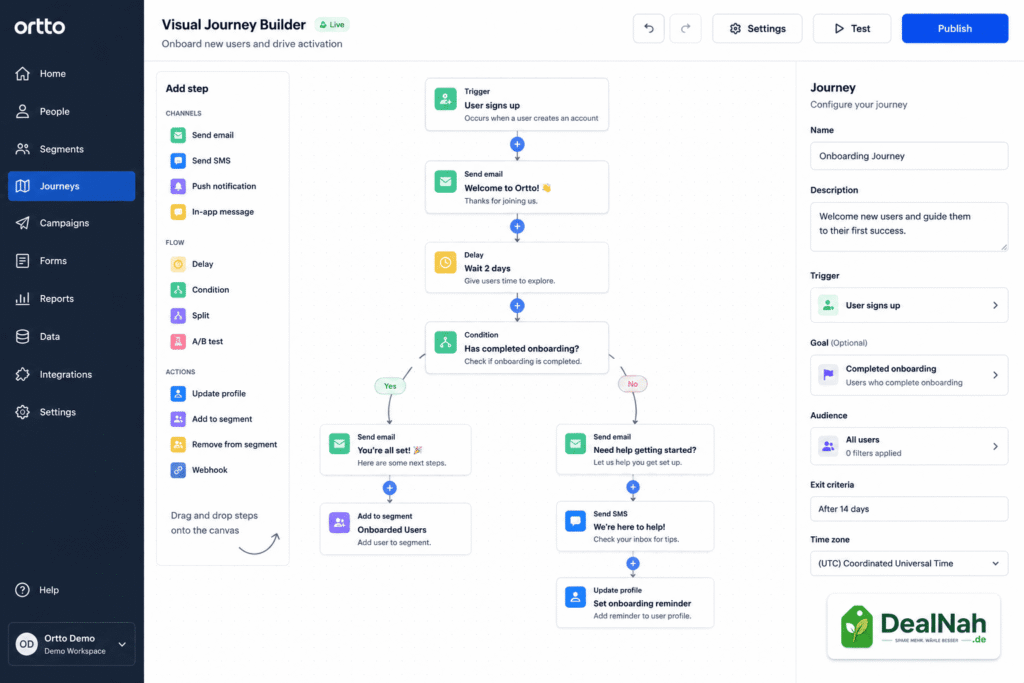Screen dimensions: 1024x683
Task: Open the Time zone dropdown
Action: [x=909, y=564]
